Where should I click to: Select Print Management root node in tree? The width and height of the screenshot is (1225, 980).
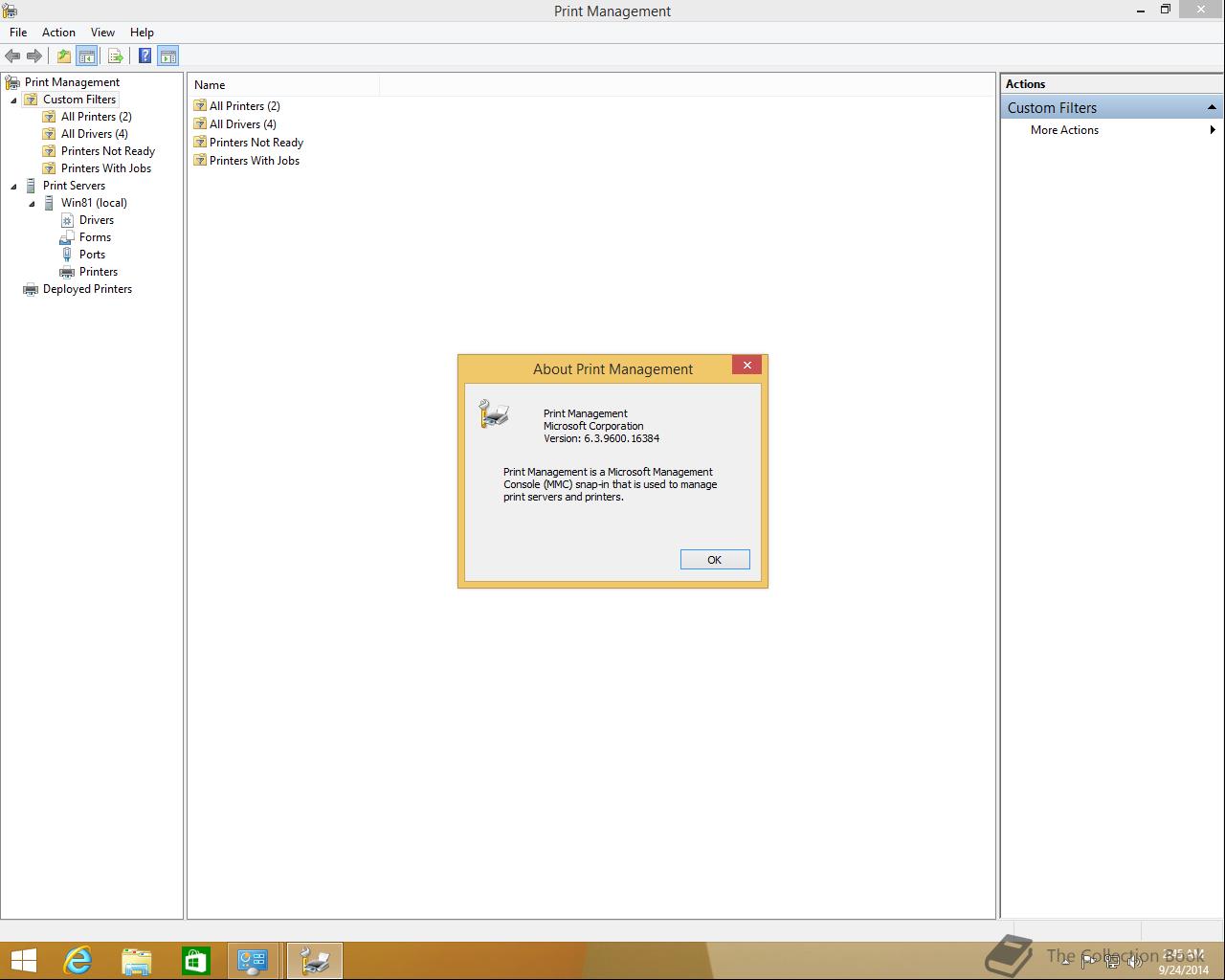pos(72,82)
